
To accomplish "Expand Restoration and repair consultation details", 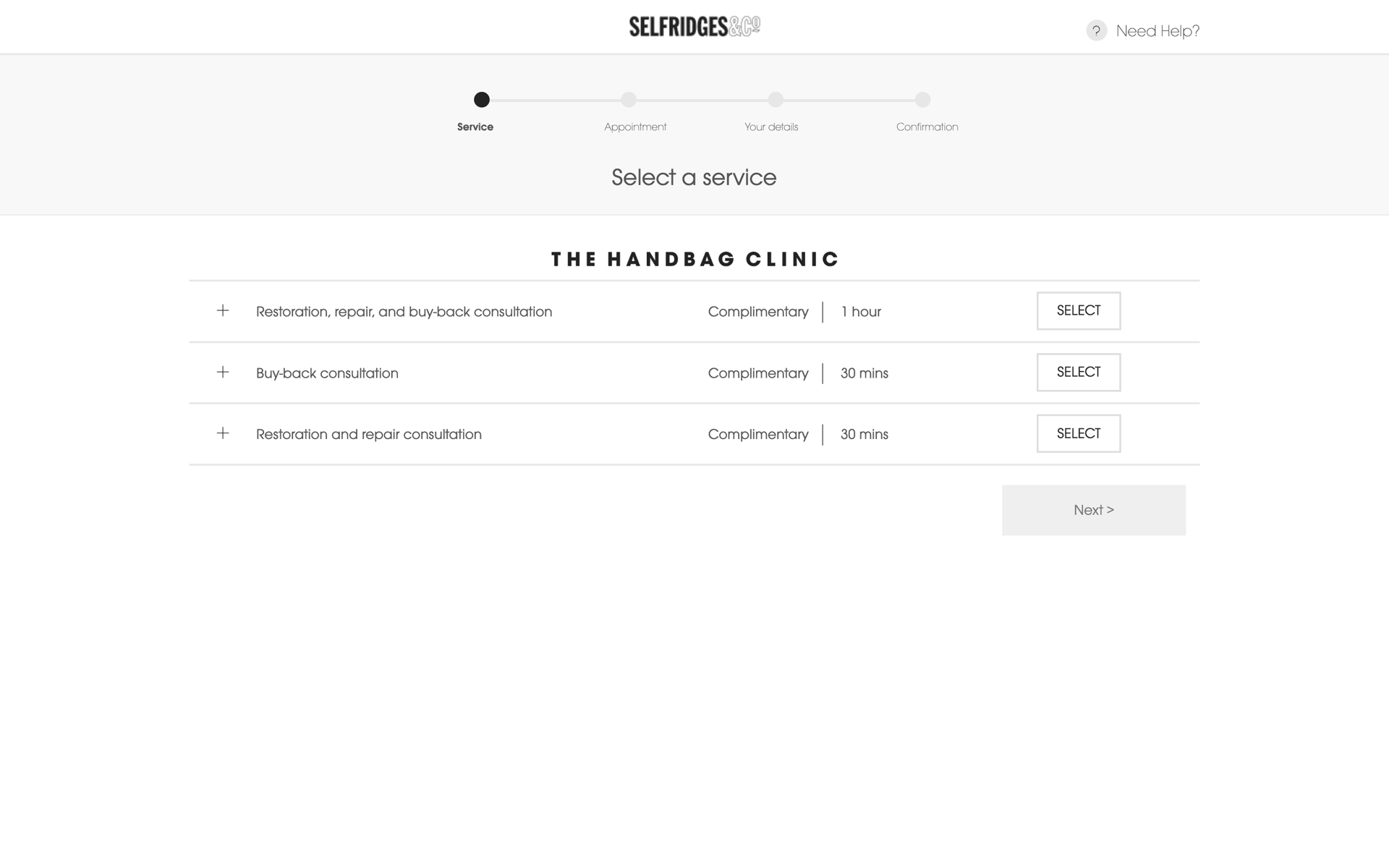I will click(x=223, y=433).
